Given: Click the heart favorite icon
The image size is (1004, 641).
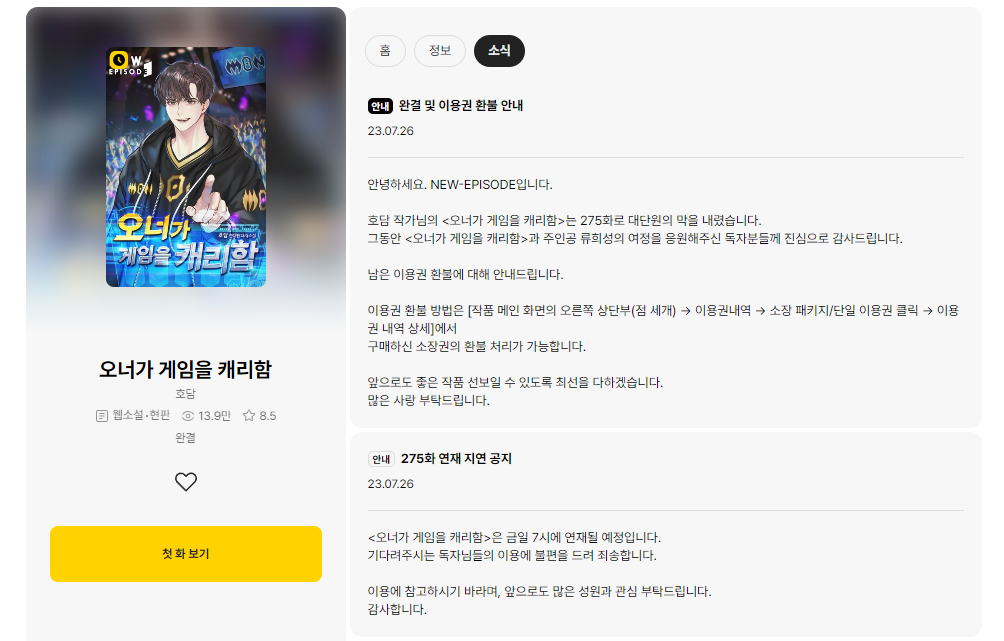Looking at the screenshot, I should [186, 482].
